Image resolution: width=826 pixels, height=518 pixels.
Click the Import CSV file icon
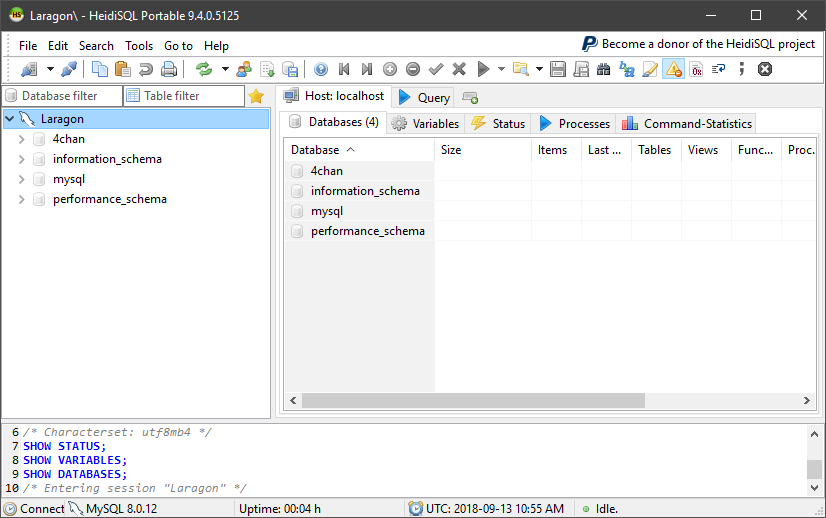(267, 69)
